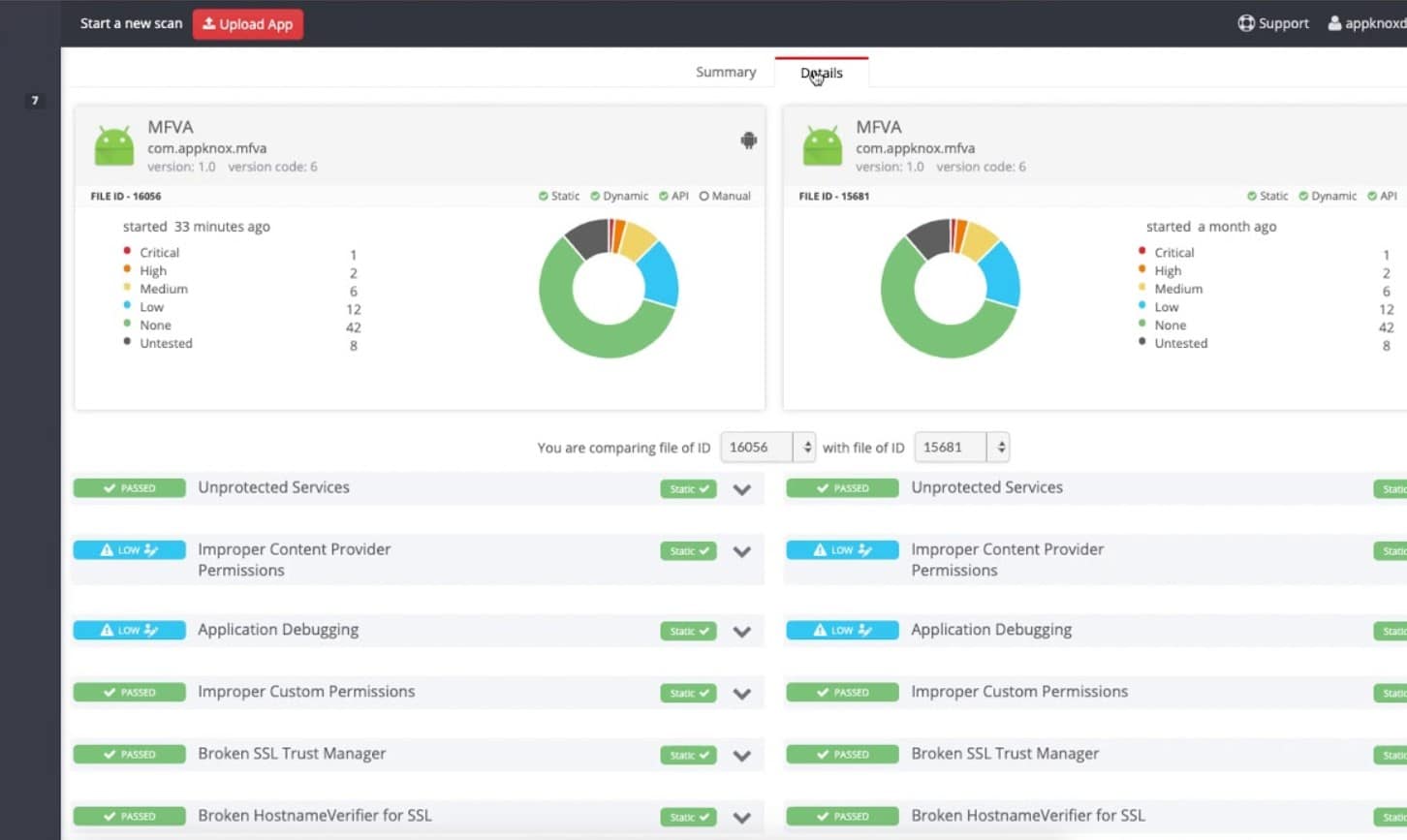Screen dimensions: 1407x840
Task: Click the API scan status on file 16056
Action: (x=673, y=196)
